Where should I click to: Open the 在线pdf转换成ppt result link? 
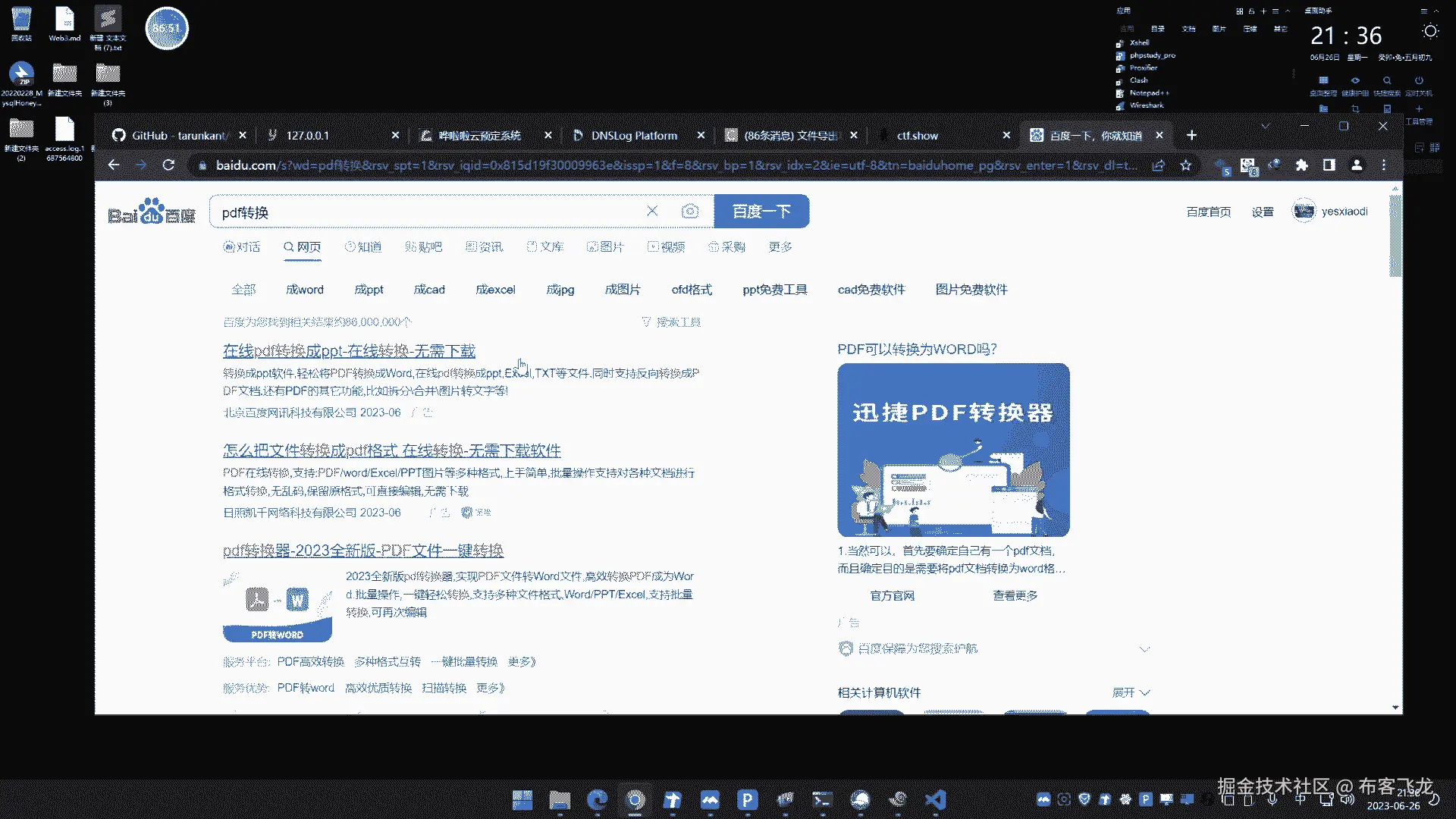349,351
